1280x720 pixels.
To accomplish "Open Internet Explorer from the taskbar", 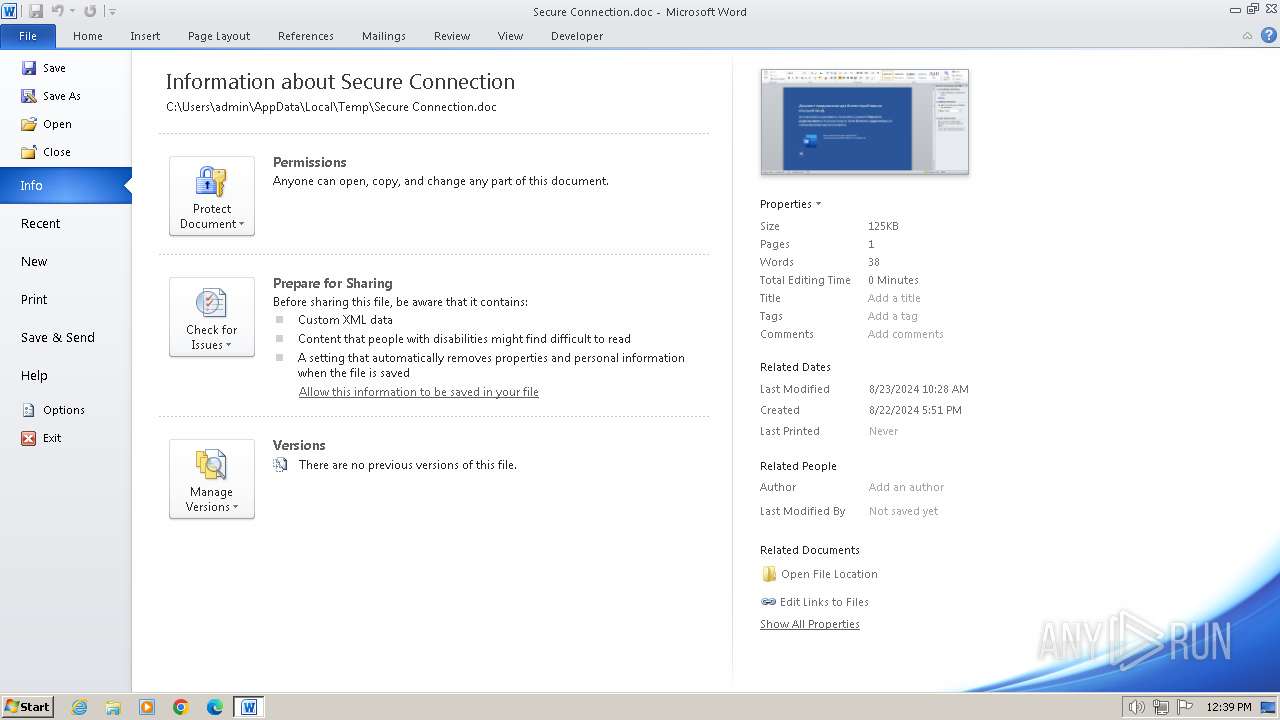I will point(79,707).
